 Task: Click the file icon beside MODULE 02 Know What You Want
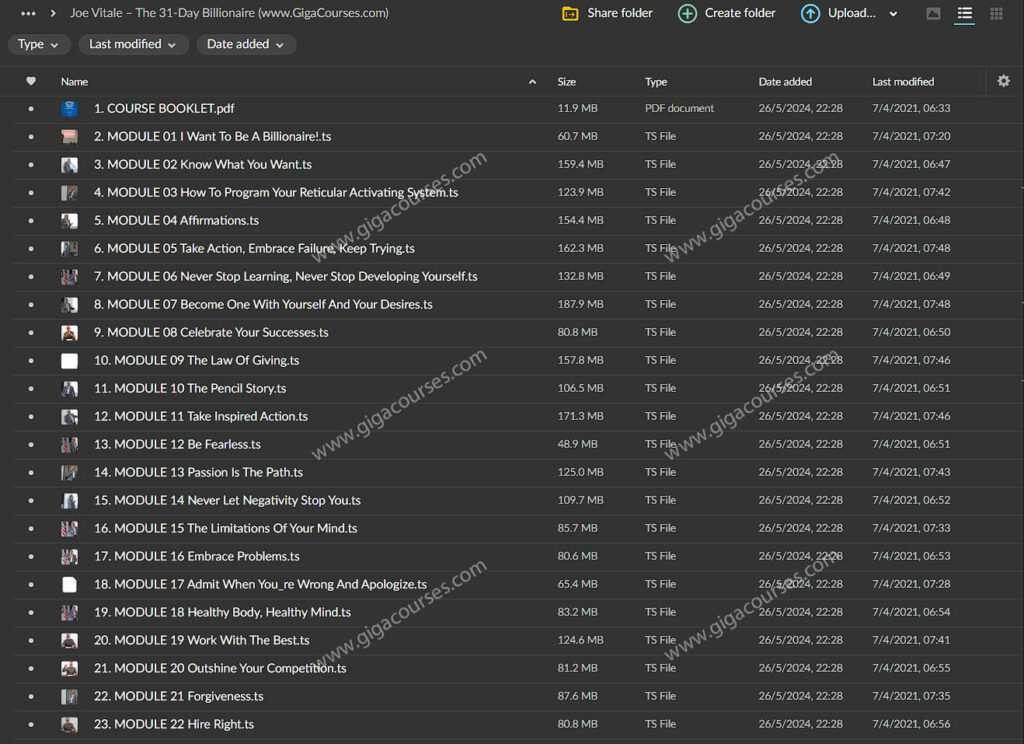(68, 164)
